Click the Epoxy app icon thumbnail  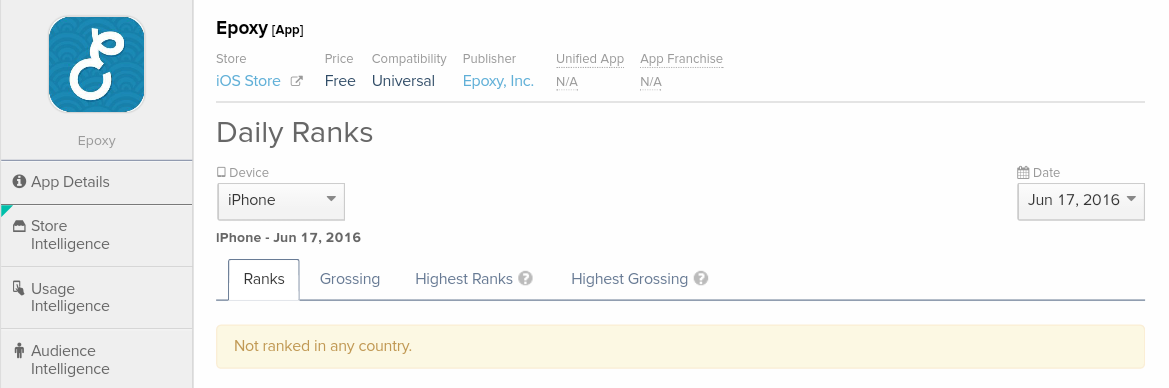point(96,65)
